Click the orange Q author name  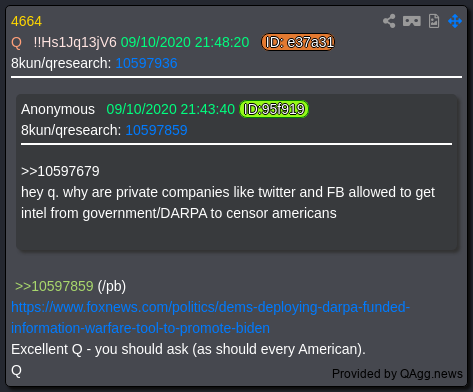[16, 43]
